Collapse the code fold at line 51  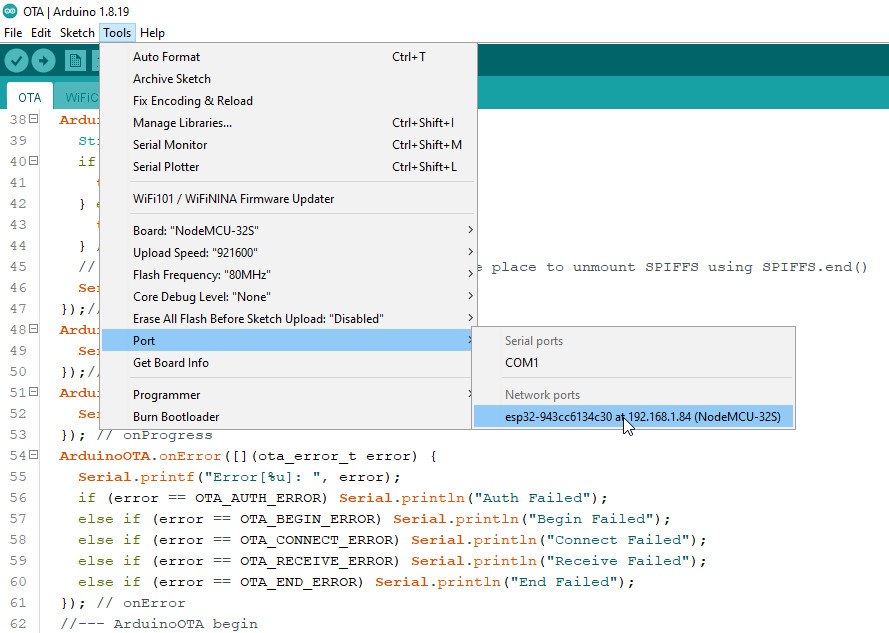33,392
